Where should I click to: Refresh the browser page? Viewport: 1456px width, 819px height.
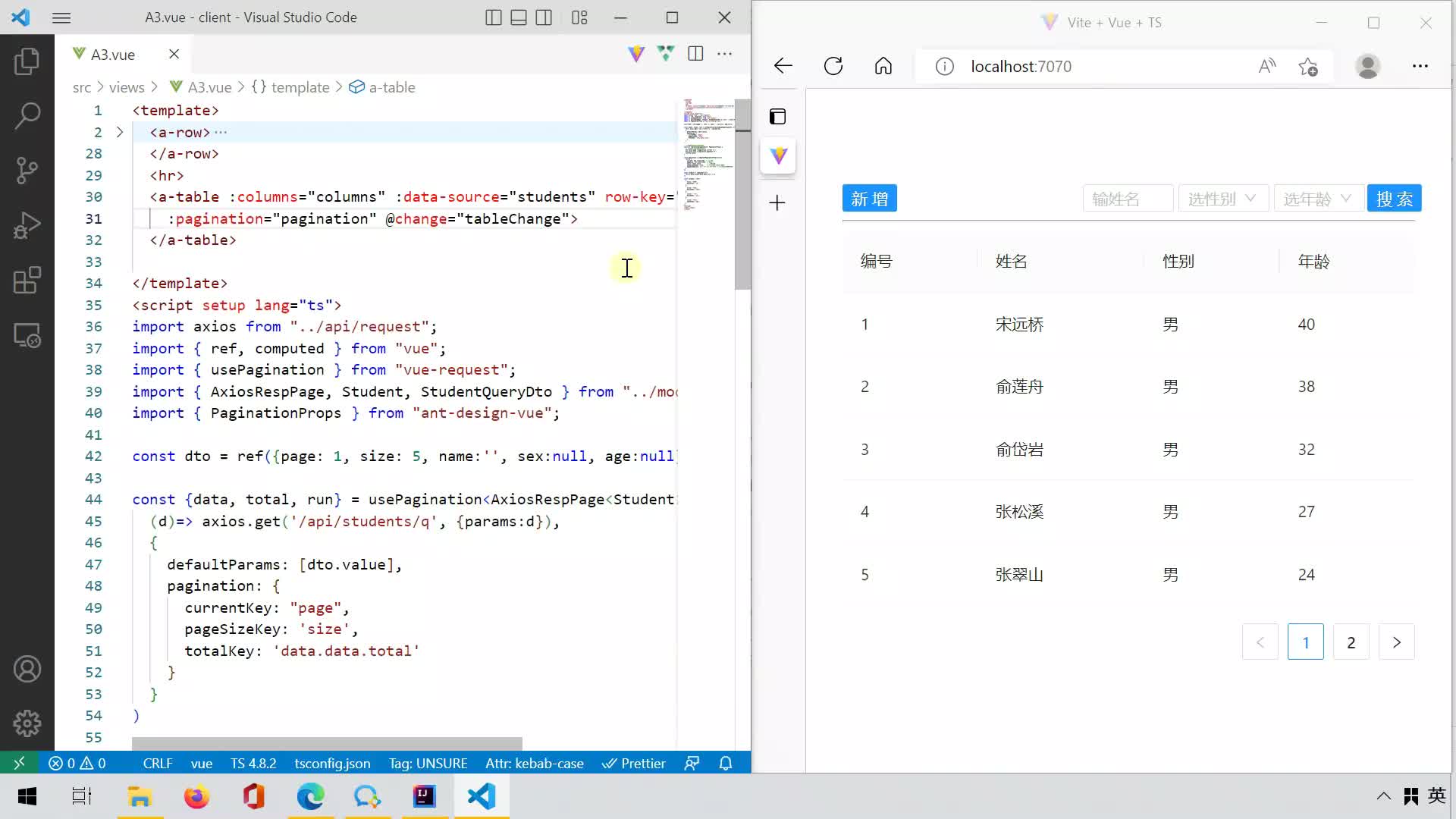(833, 66)
